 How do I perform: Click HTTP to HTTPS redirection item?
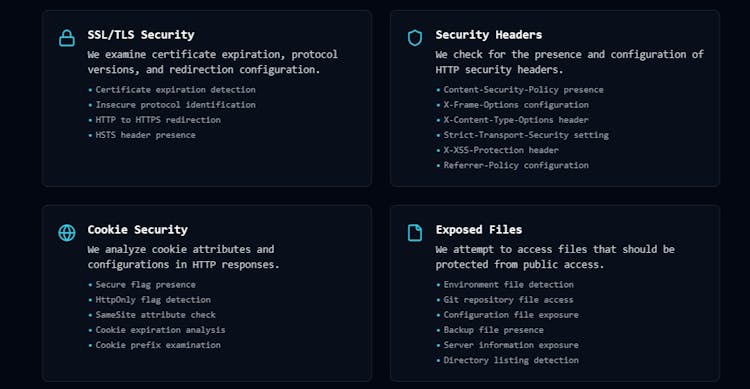click(x=158, y=120)
